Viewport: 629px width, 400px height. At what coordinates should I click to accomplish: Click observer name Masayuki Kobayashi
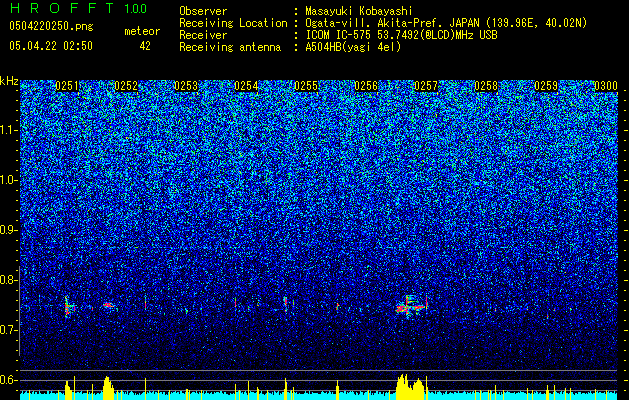359,11
